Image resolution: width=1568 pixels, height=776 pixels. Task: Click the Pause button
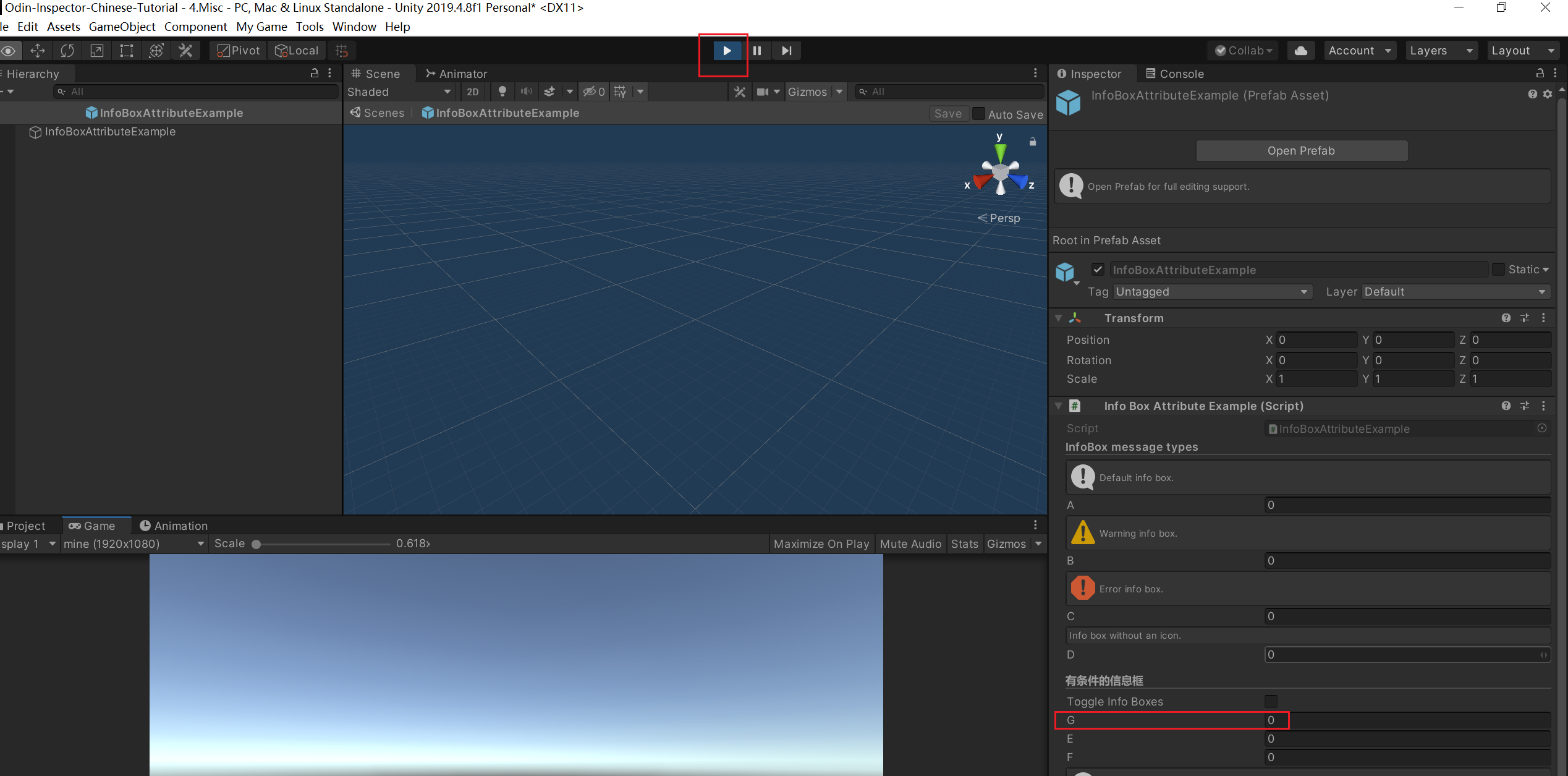(756, 51)
